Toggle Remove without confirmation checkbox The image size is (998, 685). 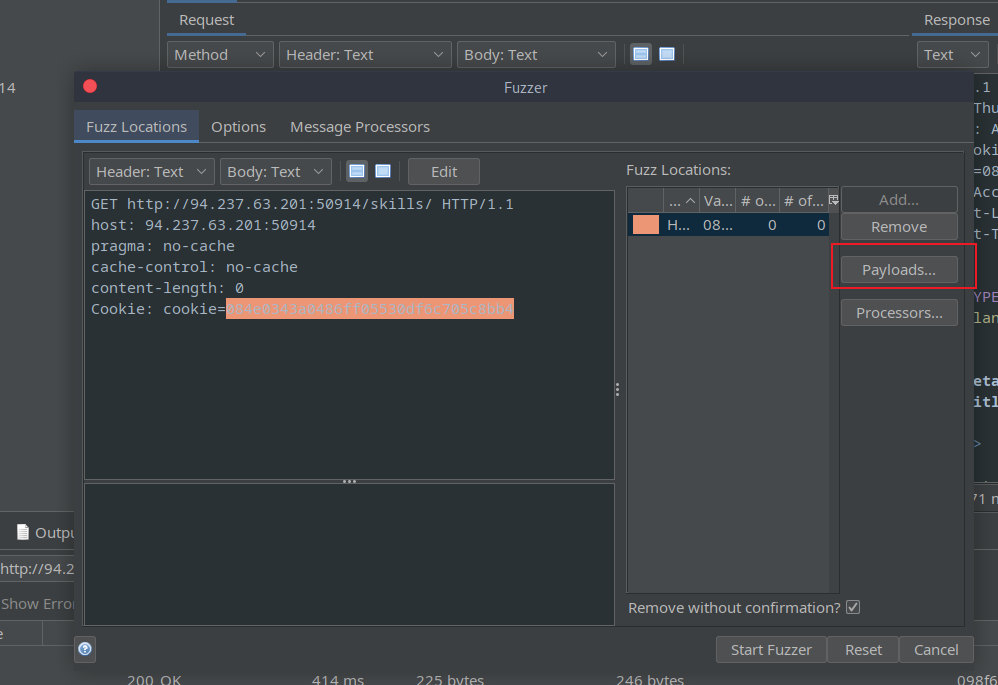[853, 607]
